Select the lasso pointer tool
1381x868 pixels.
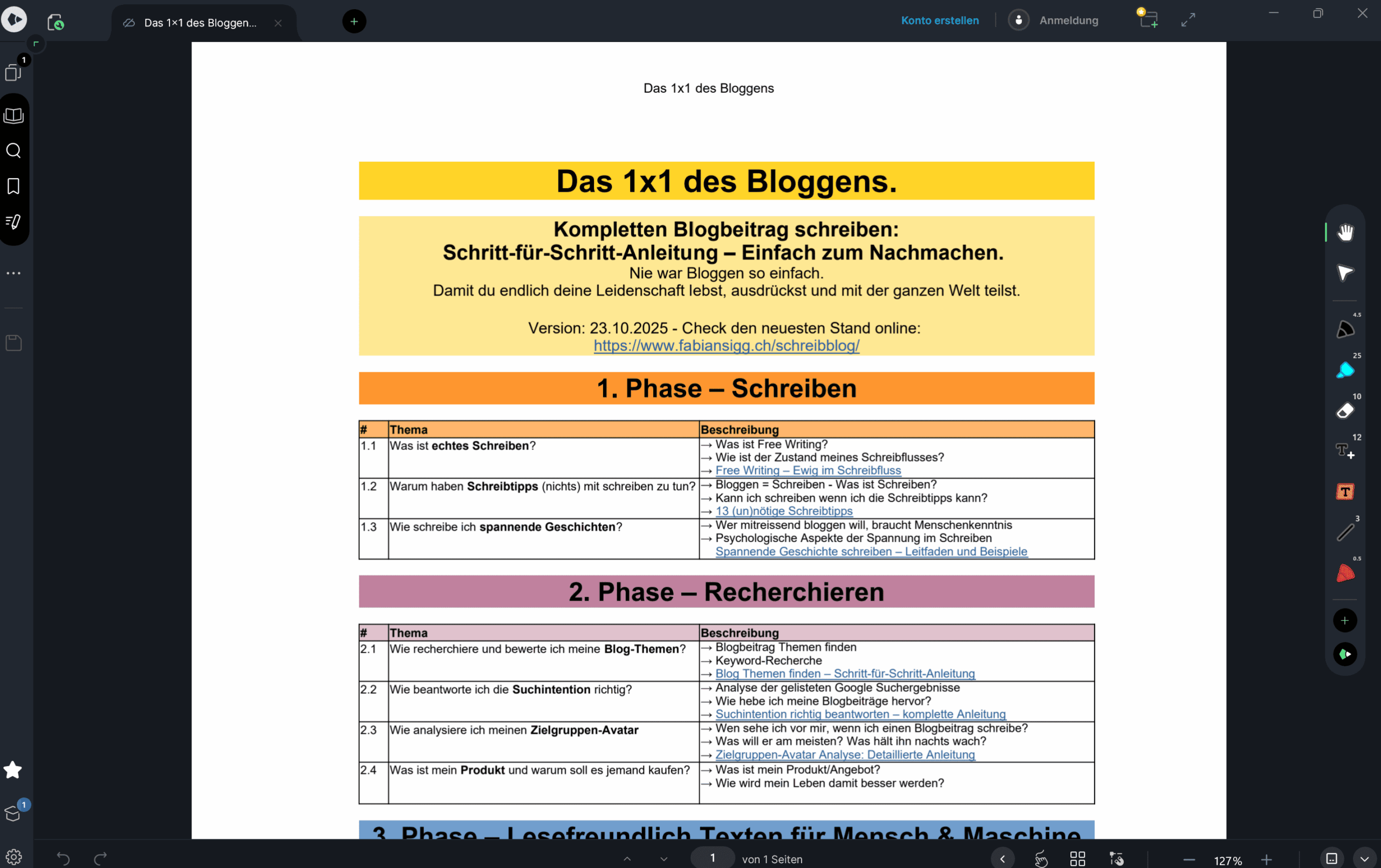pyautogui.click(x=1345, y=273)
